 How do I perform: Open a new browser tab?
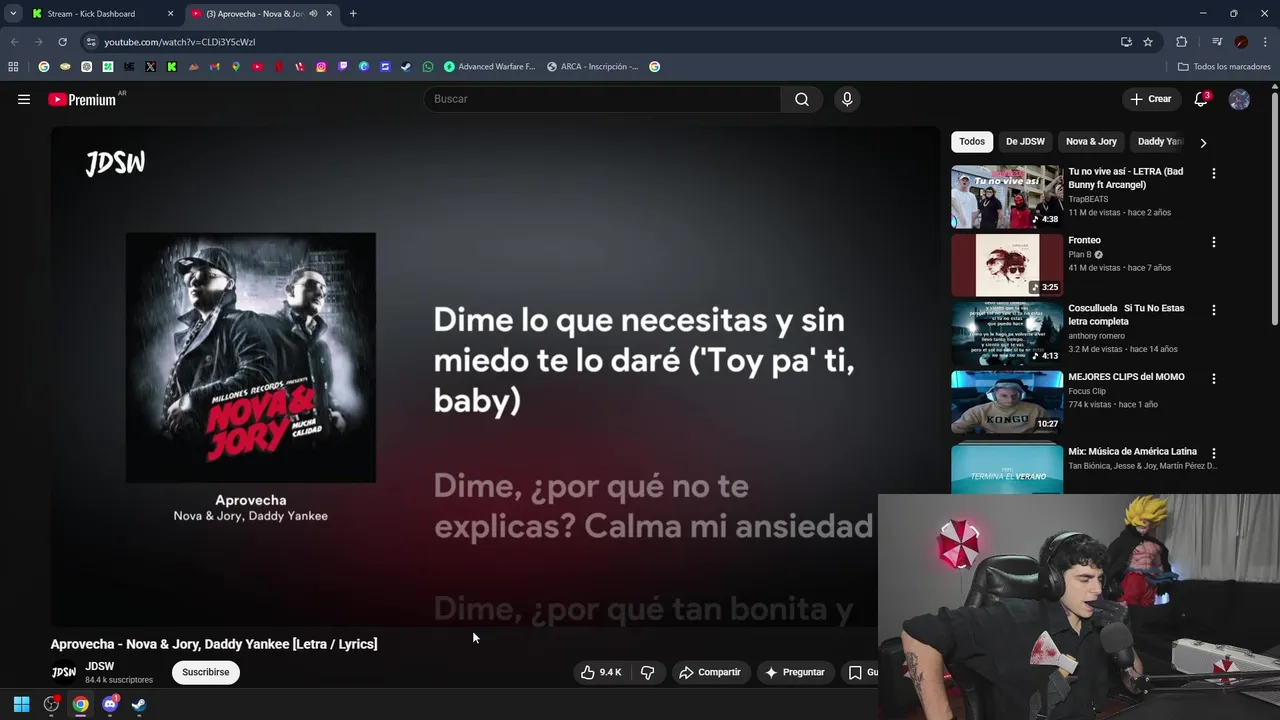pos(353,14)
